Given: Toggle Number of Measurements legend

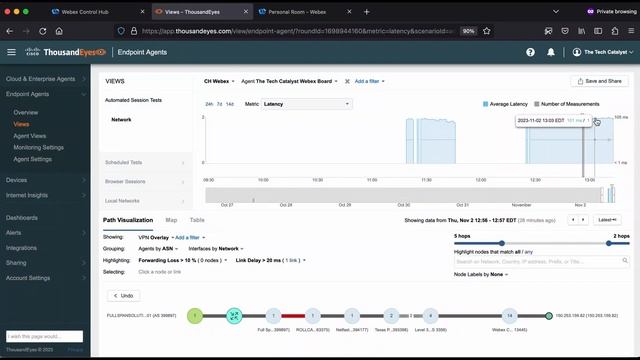Looking at the screenshot, I should [567, 104].
